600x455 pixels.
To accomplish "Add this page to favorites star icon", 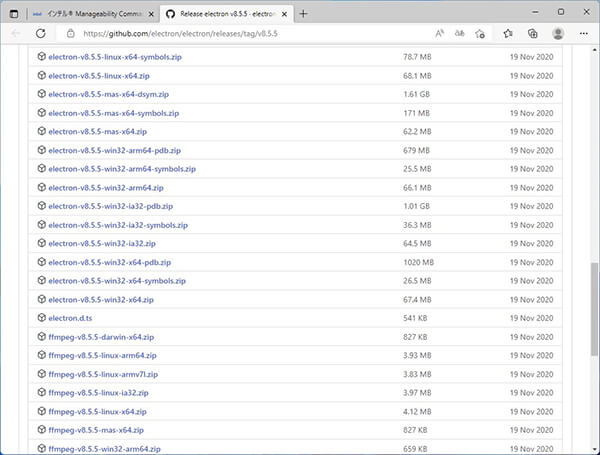I will 480,34.
